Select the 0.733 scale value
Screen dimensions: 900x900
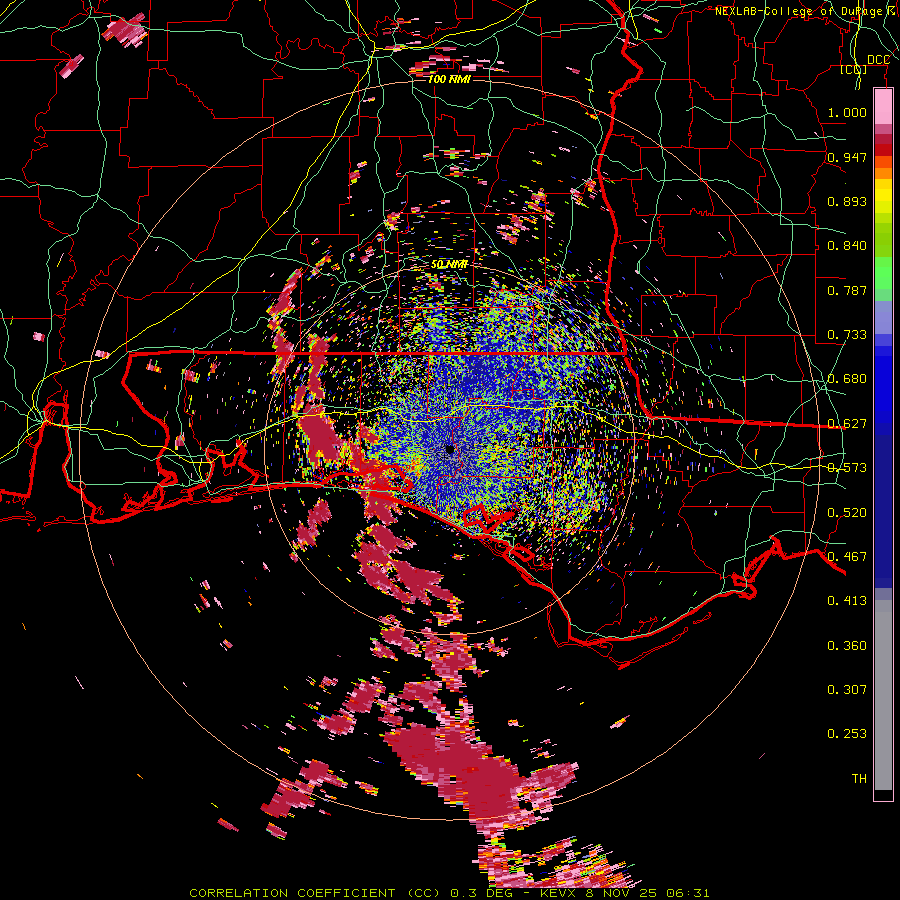coord(847,335)
